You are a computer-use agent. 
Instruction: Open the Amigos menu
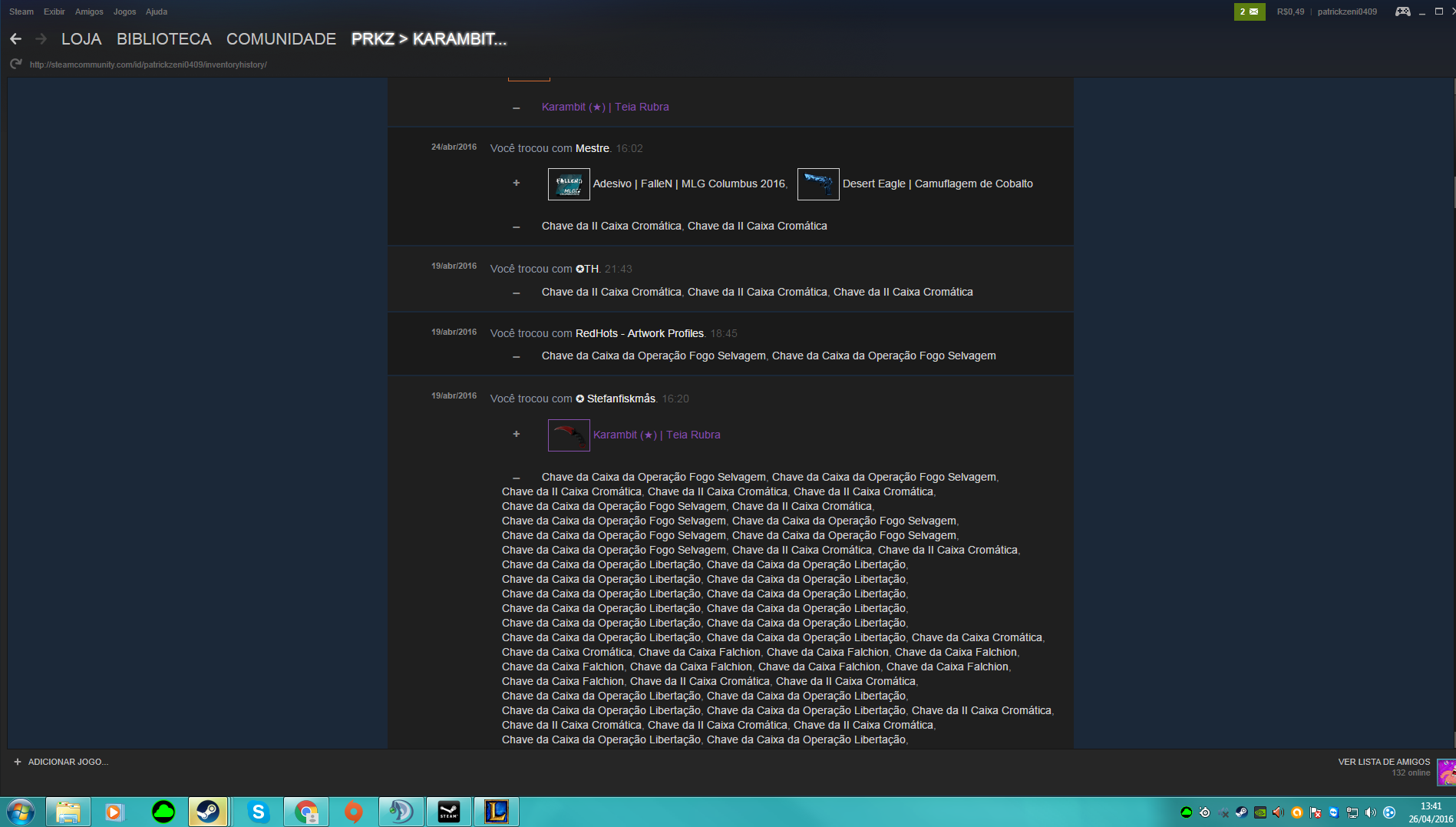coord(89,12)
